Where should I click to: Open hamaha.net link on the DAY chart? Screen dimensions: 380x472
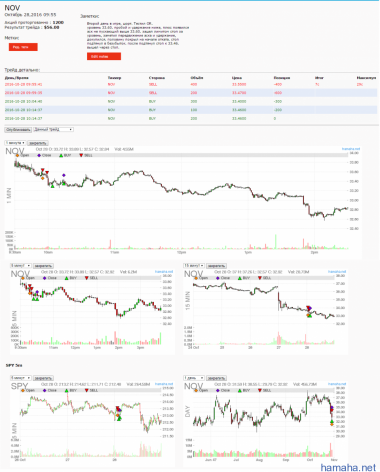tap(337, 384)
